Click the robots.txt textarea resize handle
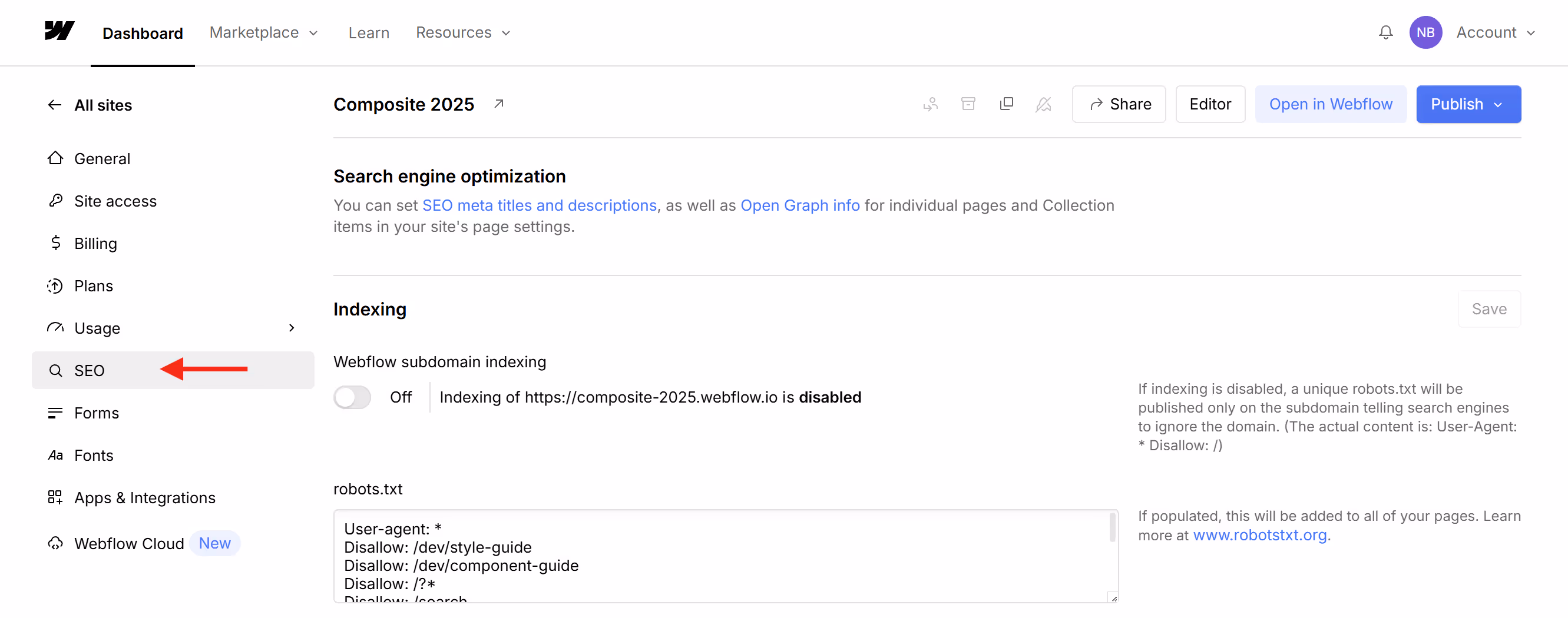This screenshot has height=618, width=1568. (1113, 598)
